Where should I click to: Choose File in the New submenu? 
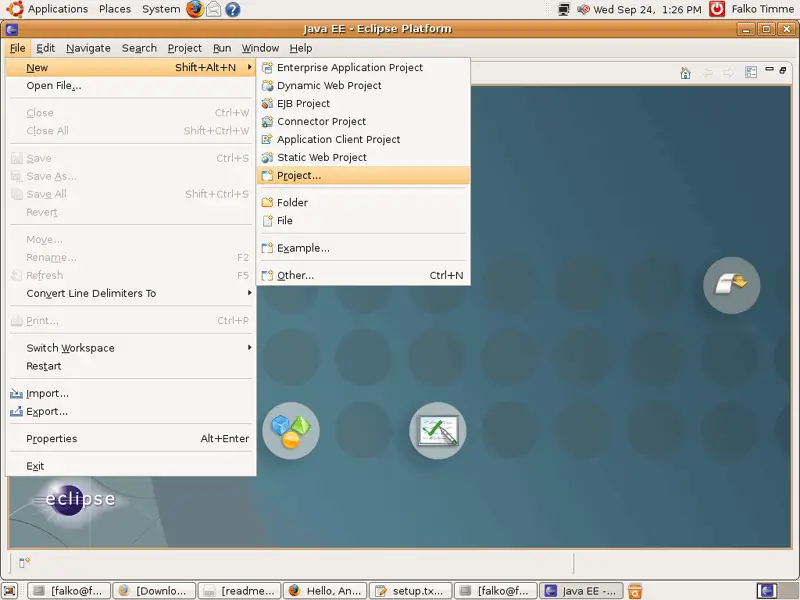pyautogui.click(x=363, y=220)
